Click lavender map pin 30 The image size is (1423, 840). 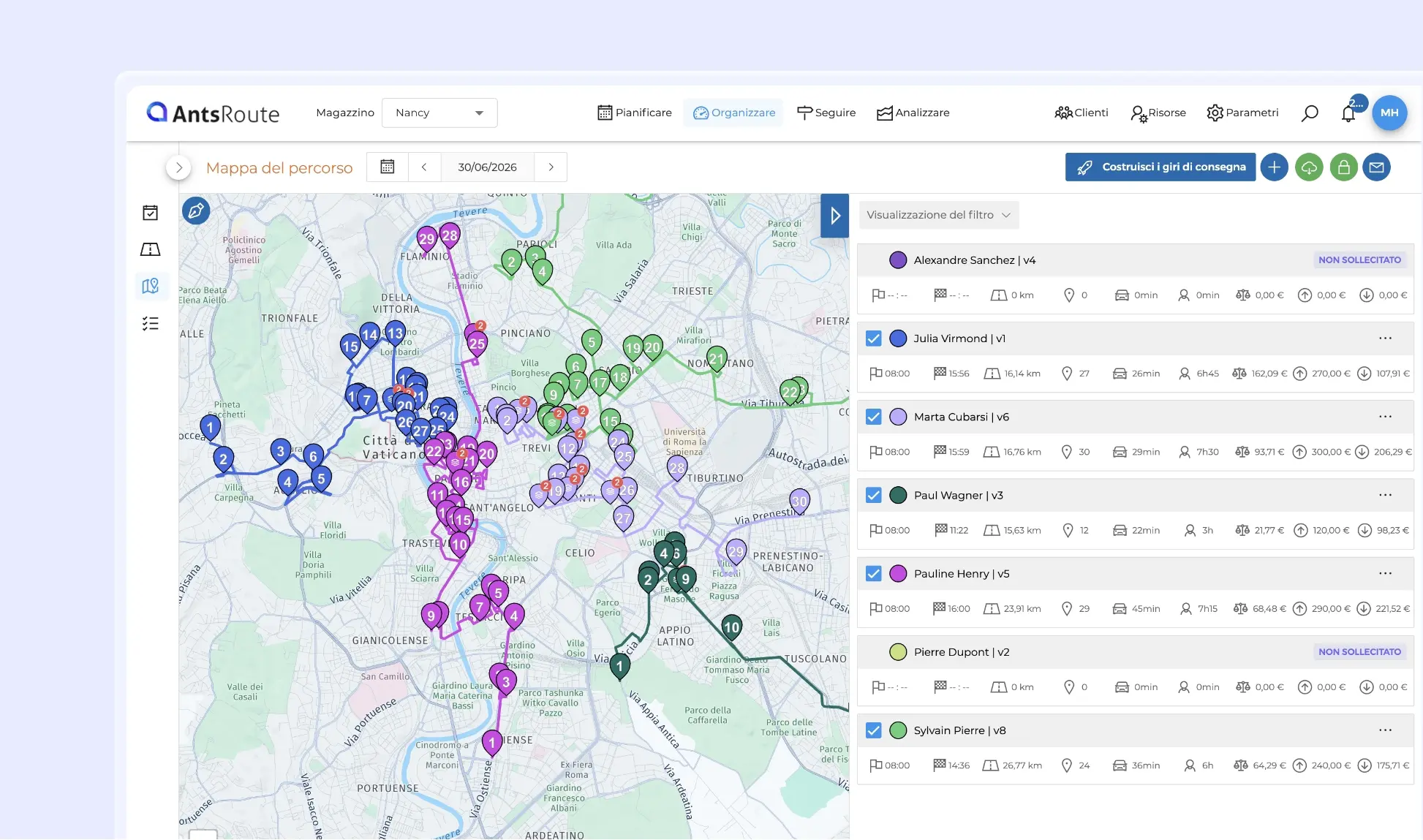(800, 502)
